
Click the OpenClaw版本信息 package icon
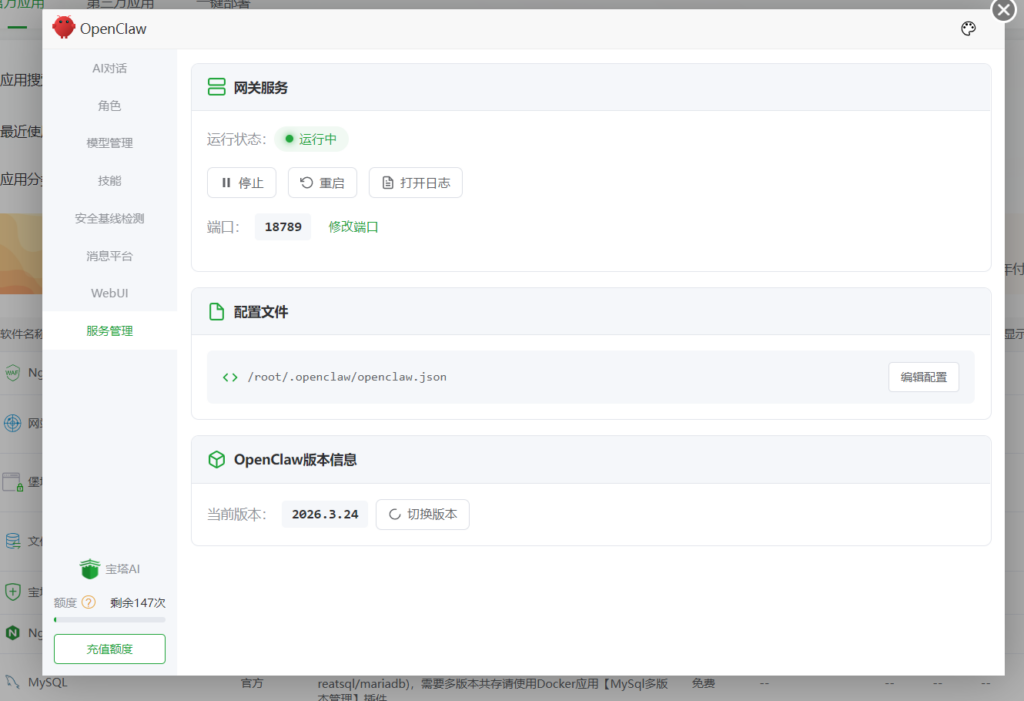point(216,460)
